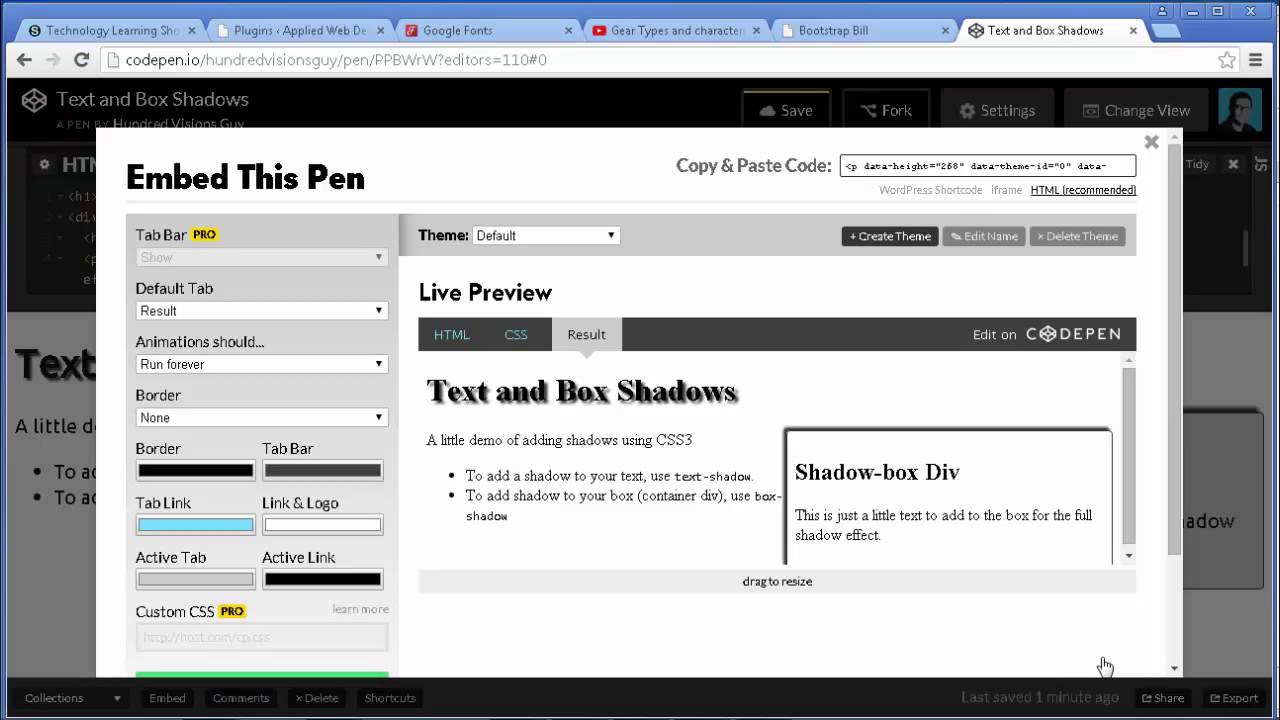Close the Embed This Pen modal
The height and width of the screenshot is (720, 1280).
[1151, 142]
